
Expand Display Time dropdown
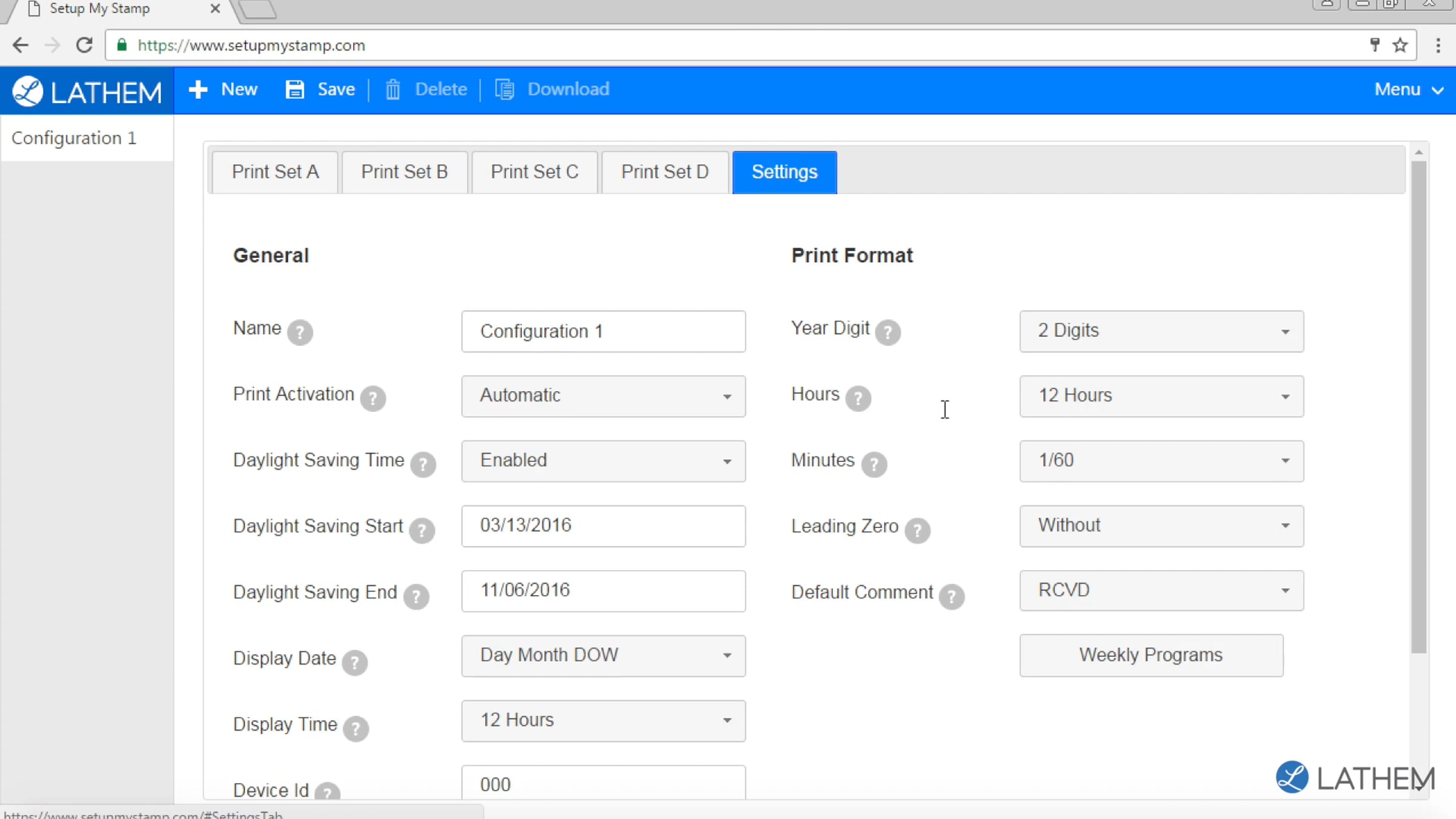(603, 720)
